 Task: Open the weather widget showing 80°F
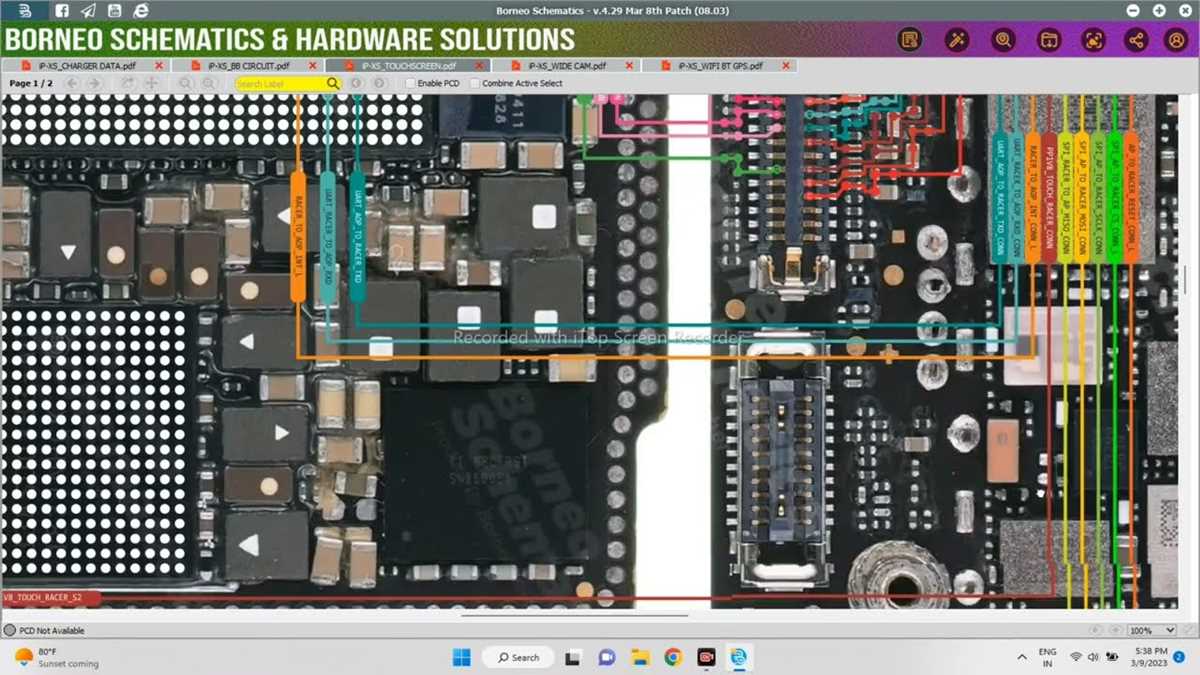[55, 657]
